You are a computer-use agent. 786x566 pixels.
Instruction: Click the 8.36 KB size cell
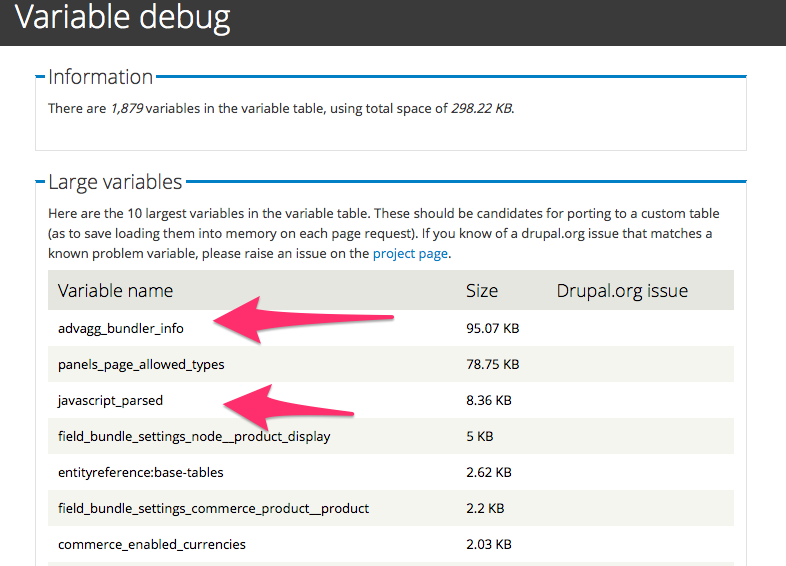(489, 401)
